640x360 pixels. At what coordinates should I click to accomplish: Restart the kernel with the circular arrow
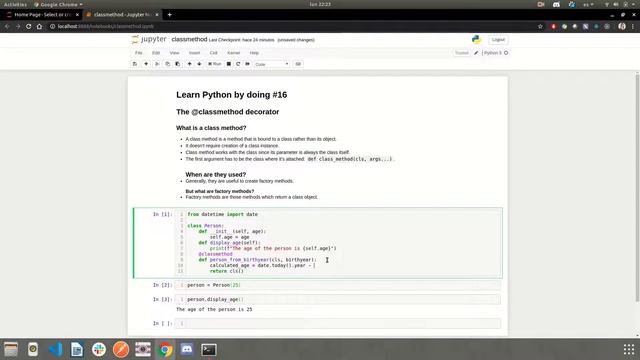(x=238, y=64)
